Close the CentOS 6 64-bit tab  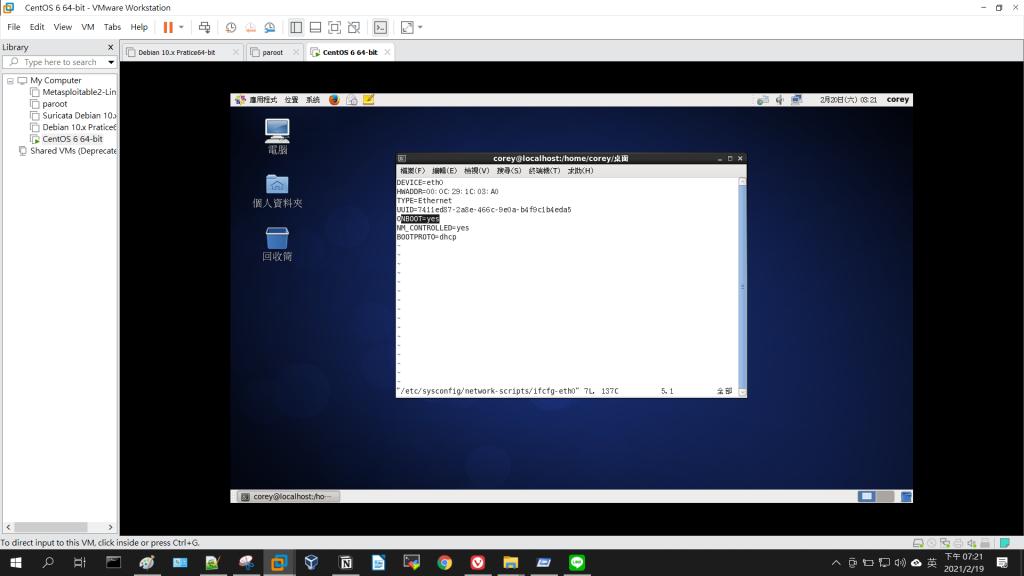tap(387, 52)
